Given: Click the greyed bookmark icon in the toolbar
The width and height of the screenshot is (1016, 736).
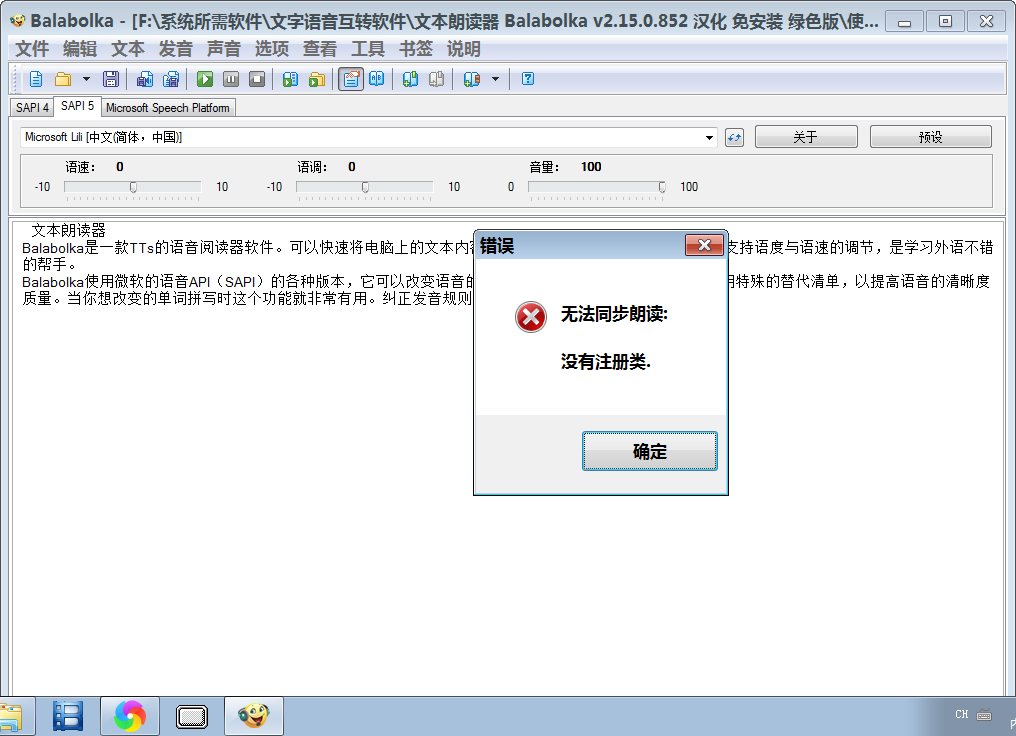Looking at the screenshot, I should click(x=437, y=79).
